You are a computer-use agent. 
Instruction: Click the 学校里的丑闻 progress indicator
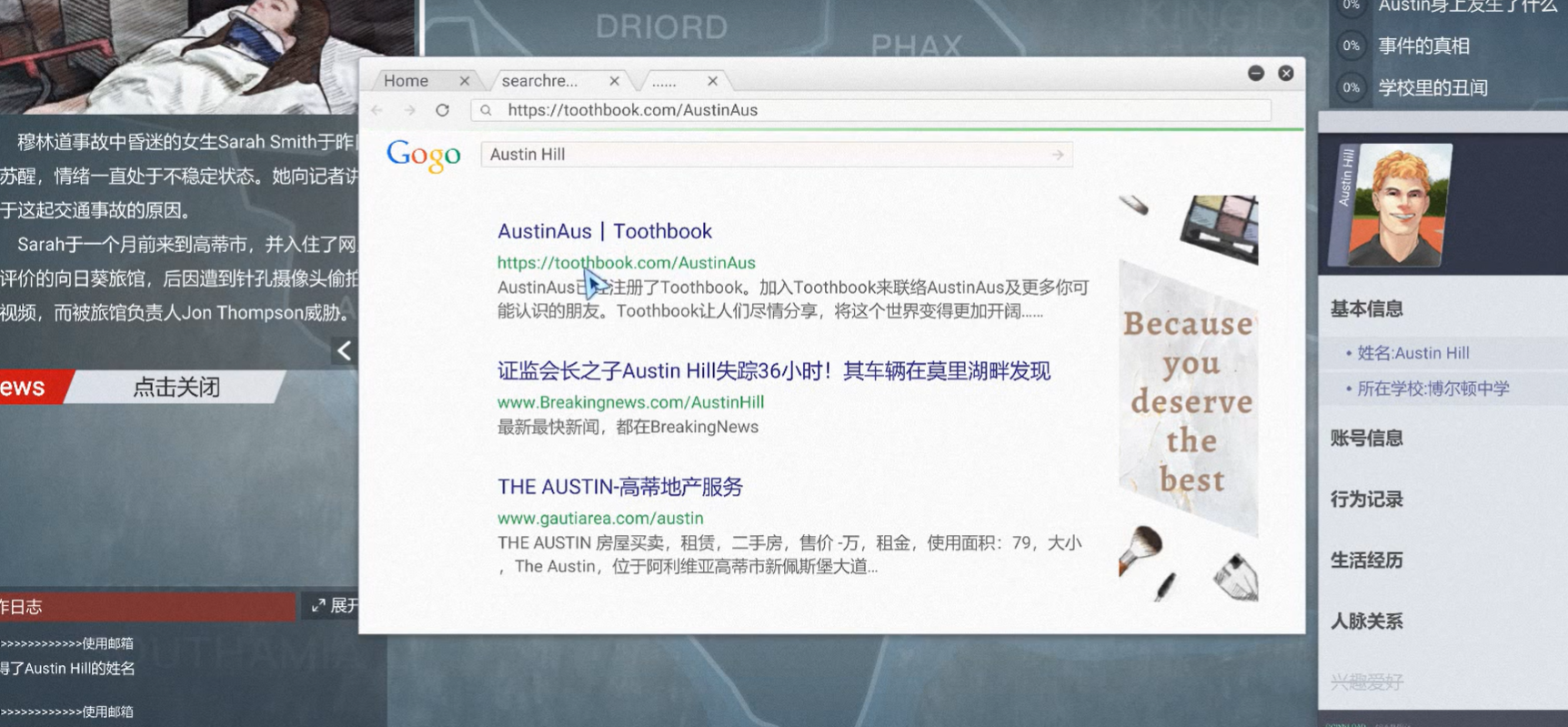(x=1352, y=88)
